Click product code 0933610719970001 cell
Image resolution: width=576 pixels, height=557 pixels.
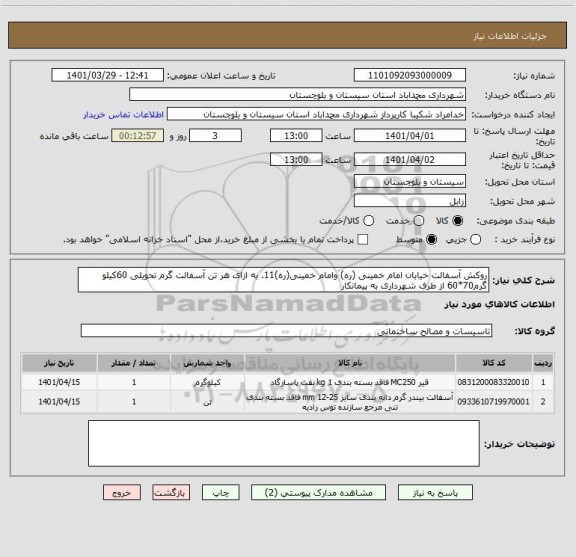pyautogui.click(x=494, y=402)
